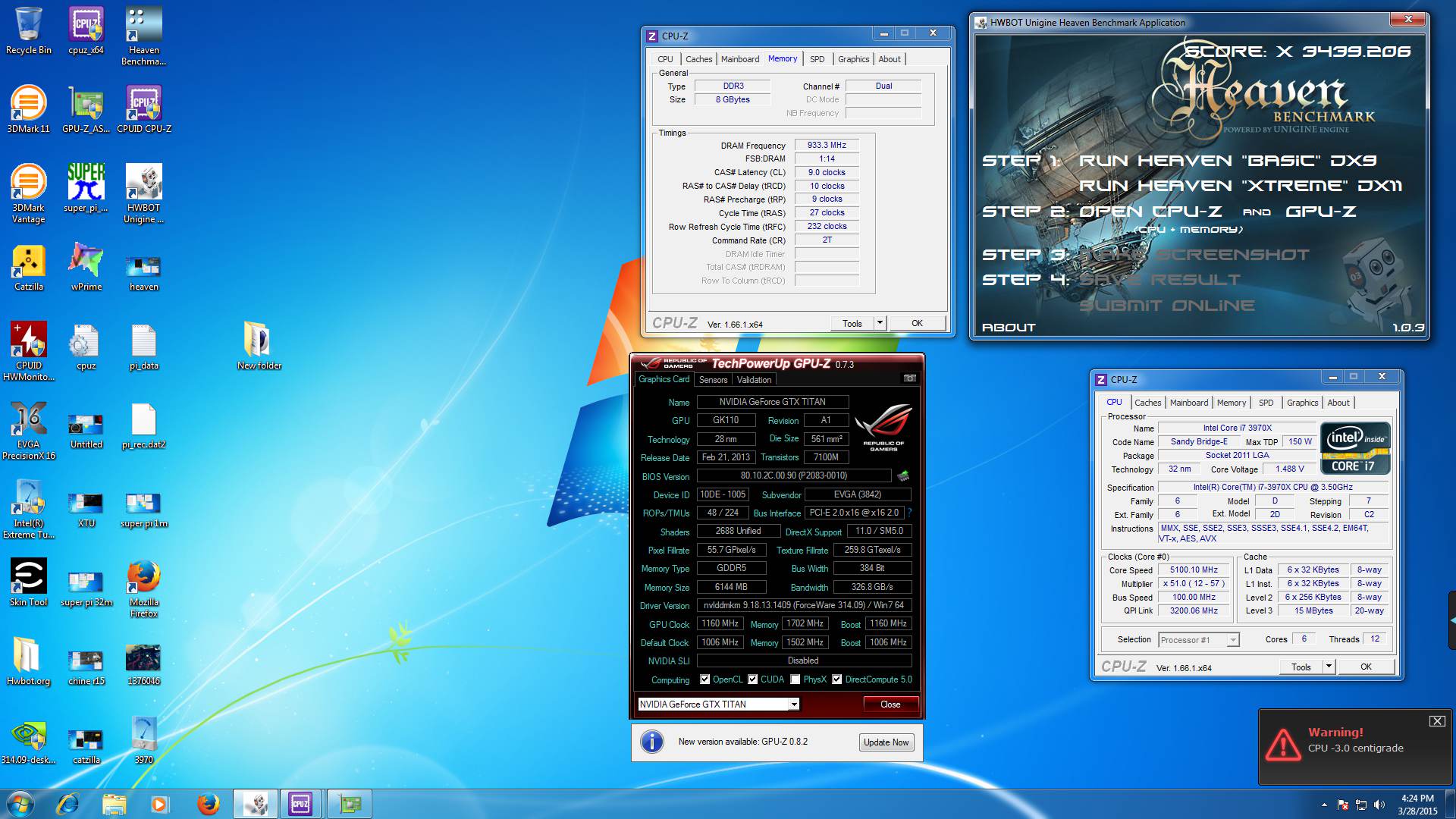The width and height of the screenshot is (1456, 819).
Task: Launch EVGA Skin Tool icon
Action: click(x=28, y=582)
